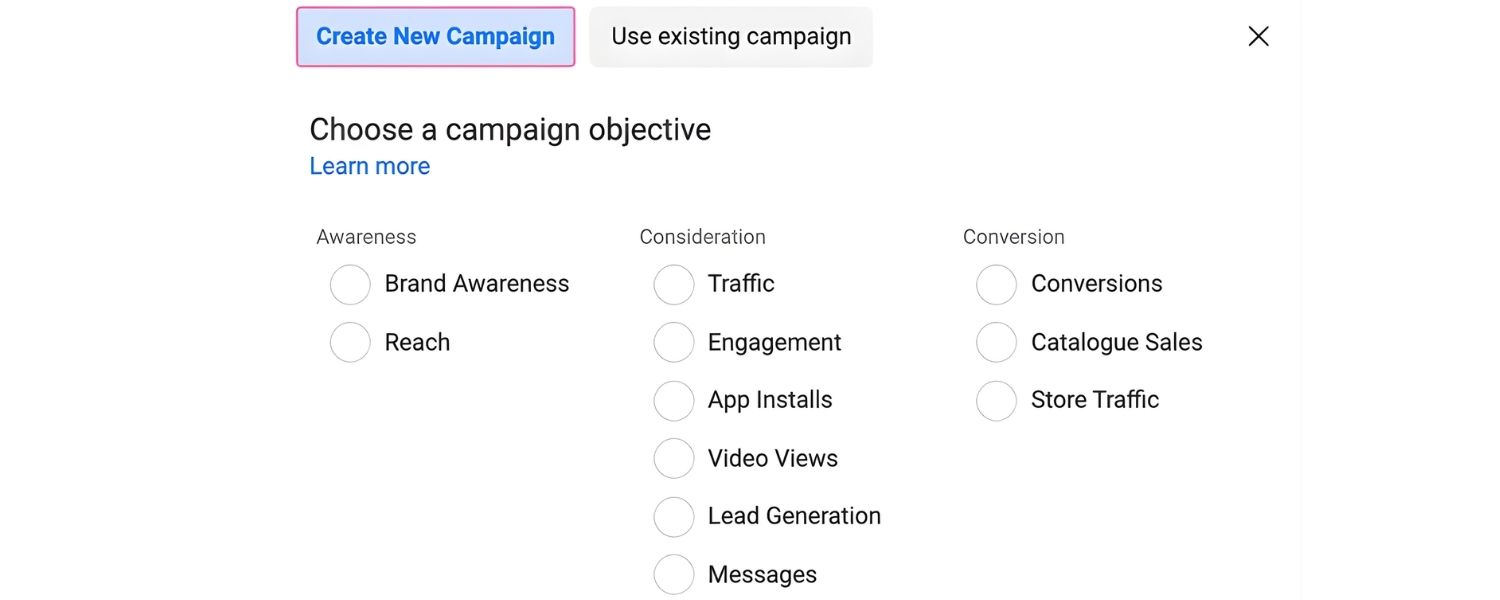Select the Catalogue Sales objective
This screenshot has width=1500, height=600.
coord(996,342)
